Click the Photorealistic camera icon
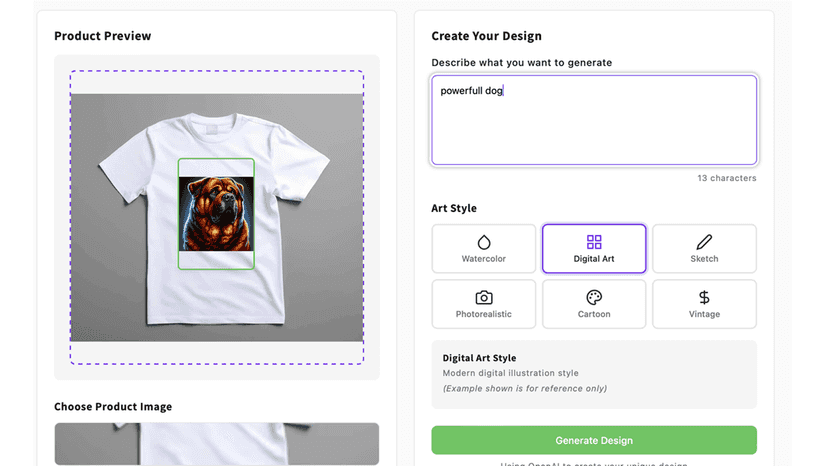The image size is (828, 466). (x=484, y=297)
